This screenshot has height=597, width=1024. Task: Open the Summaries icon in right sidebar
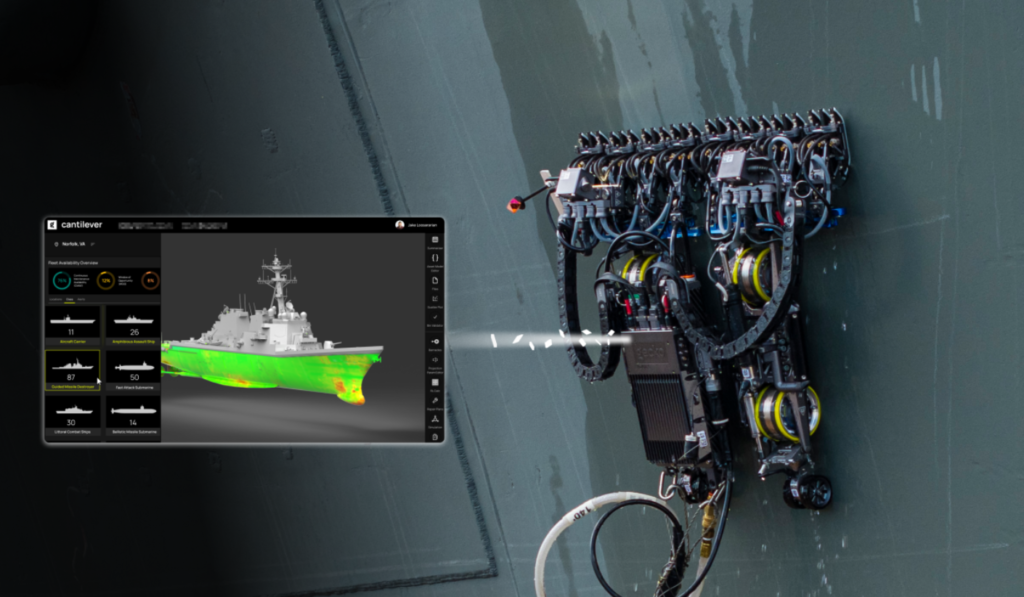point(435,240)
